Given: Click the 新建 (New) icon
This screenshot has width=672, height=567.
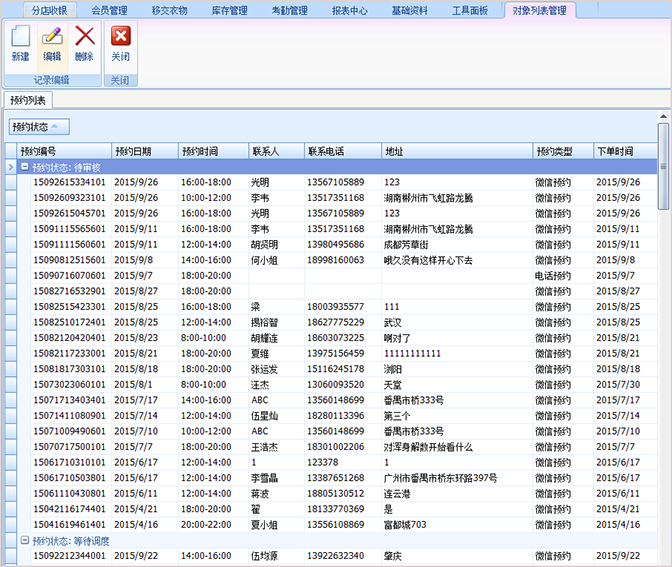Looking at the screenshot, I should tap(20, 44).
